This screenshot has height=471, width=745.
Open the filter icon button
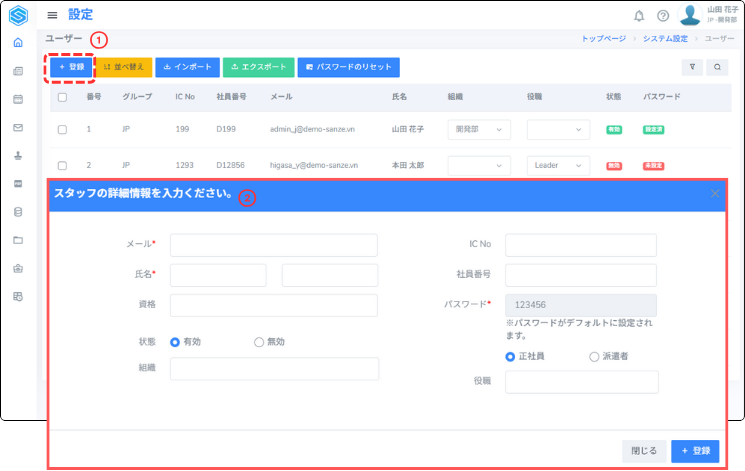691,67
